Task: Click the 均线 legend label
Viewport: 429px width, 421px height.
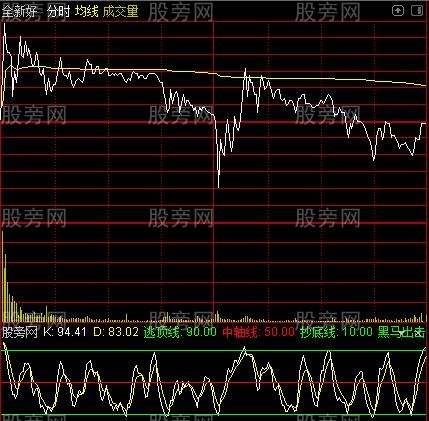Action: pos(86,12)
